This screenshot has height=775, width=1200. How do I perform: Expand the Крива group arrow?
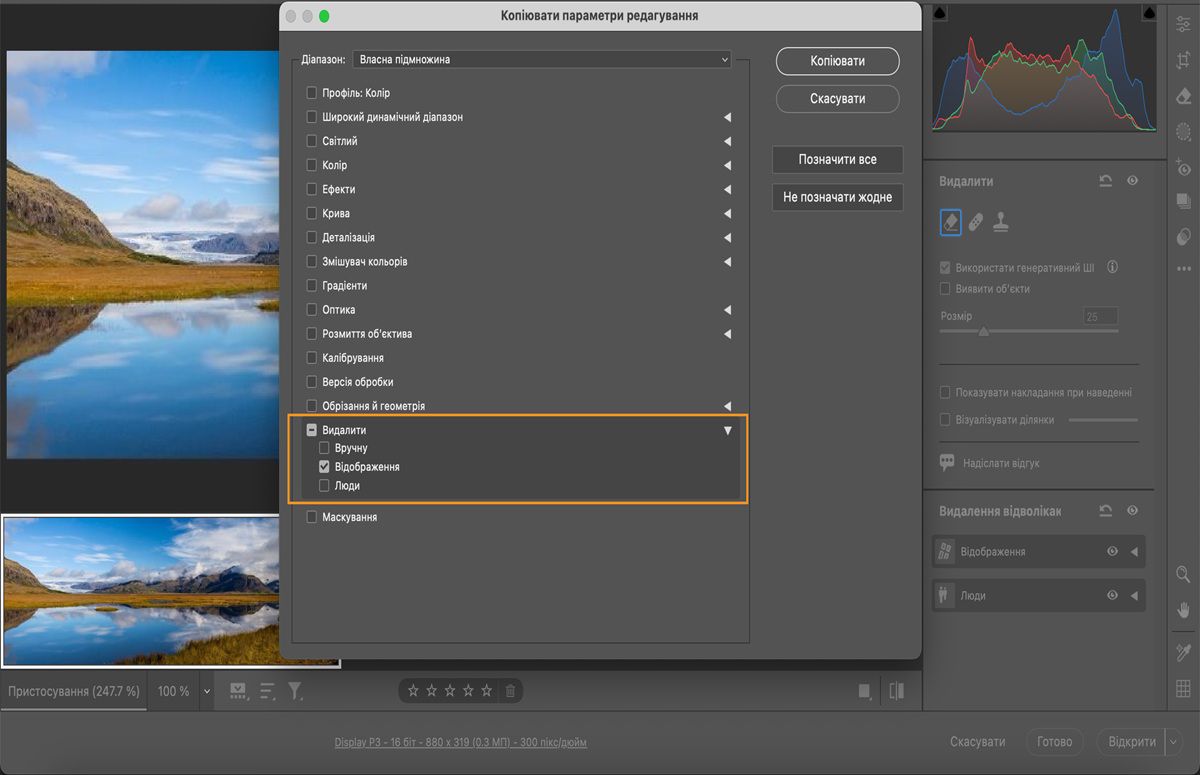tap(727, 213)
